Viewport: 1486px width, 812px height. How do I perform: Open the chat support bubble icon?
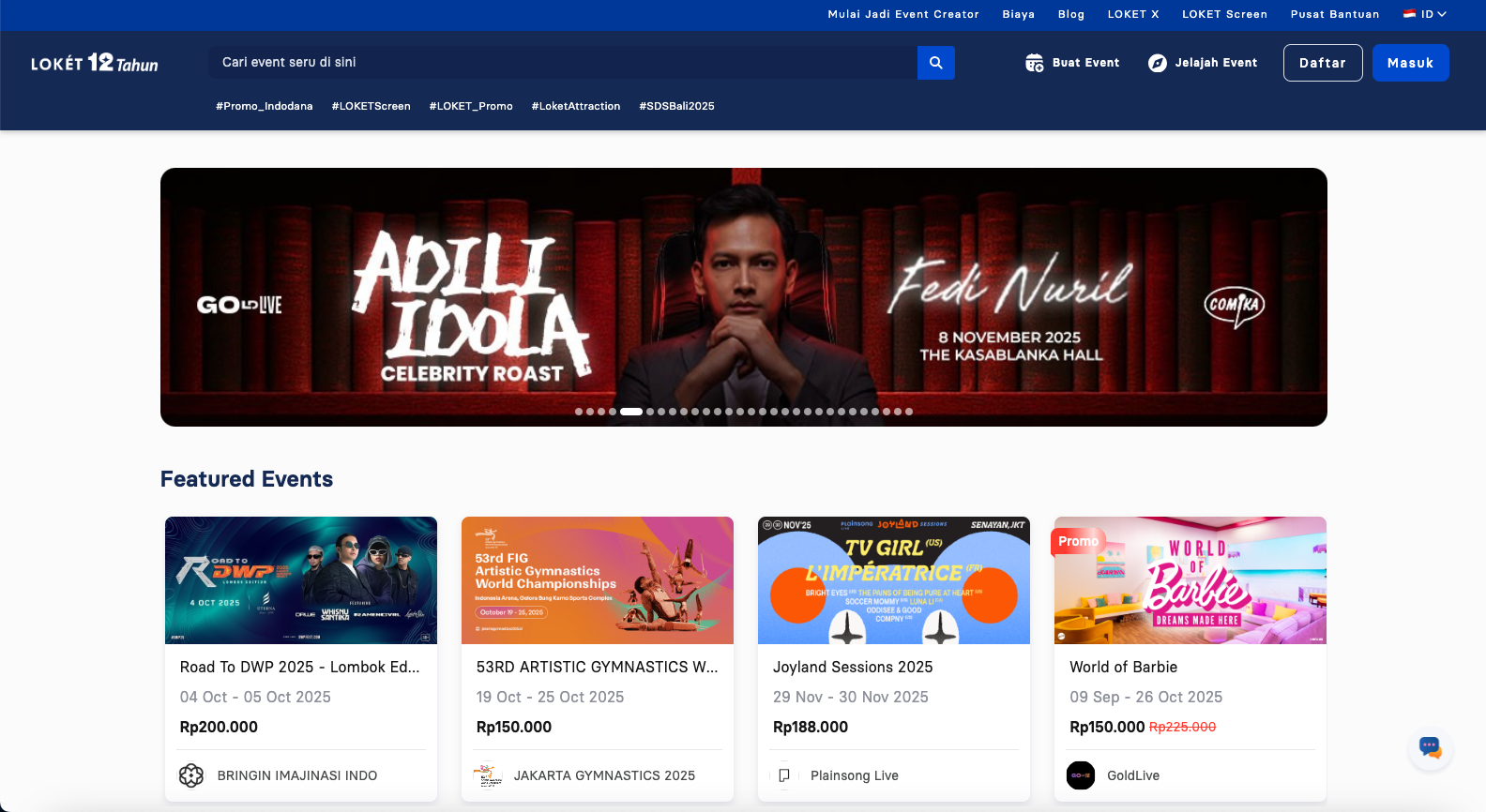(x=1430, y=748)
